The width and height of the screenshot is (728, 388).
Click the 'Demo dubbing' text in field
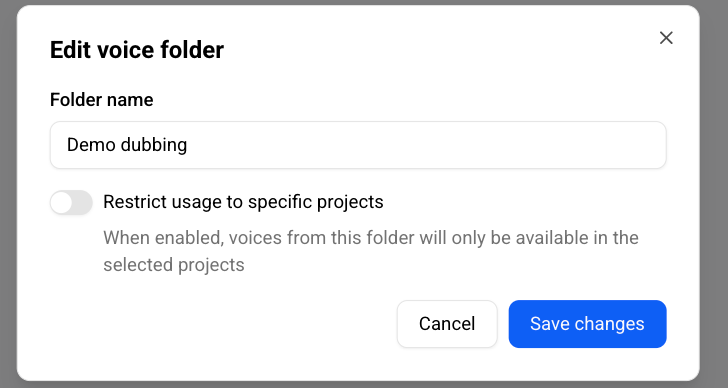(x=127, y=145)
